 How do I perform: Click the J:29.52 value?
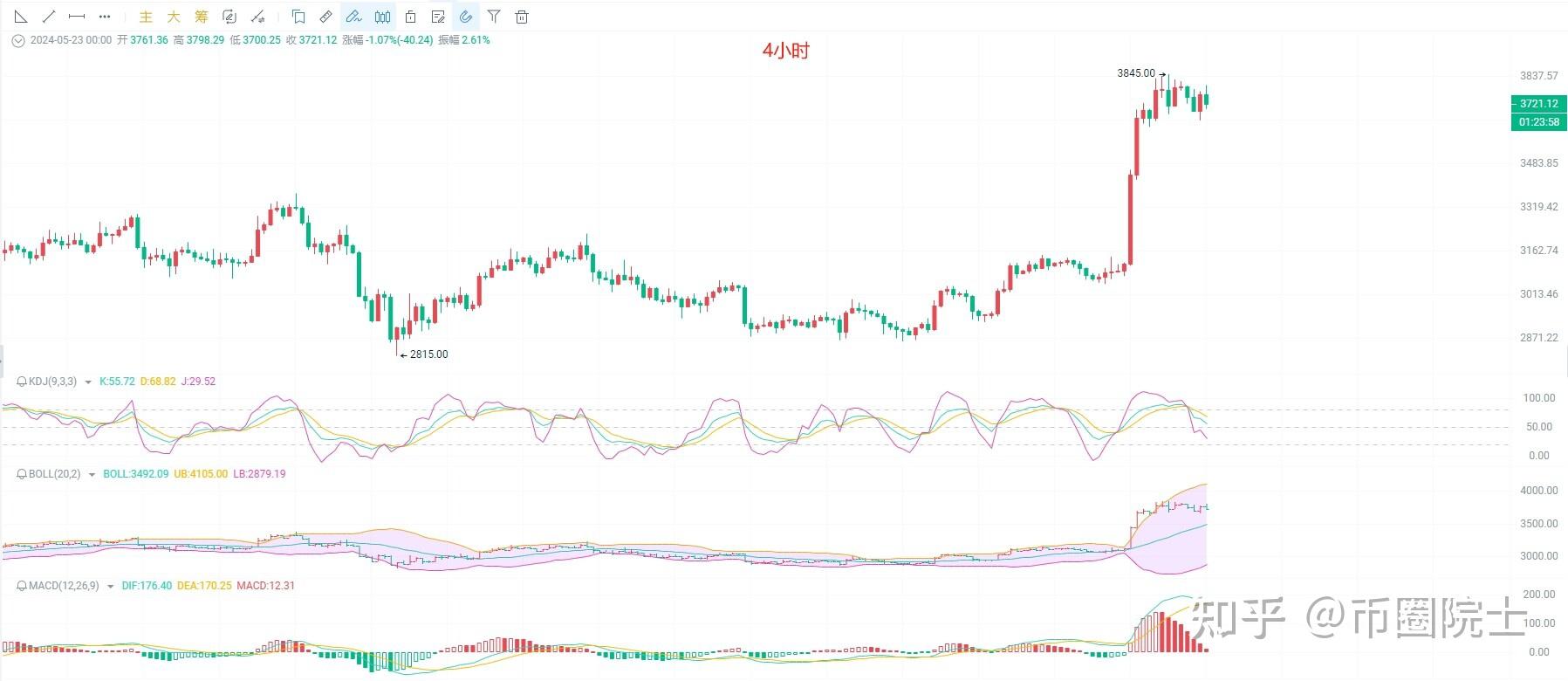pyautogui.click(x=198, y=382)
